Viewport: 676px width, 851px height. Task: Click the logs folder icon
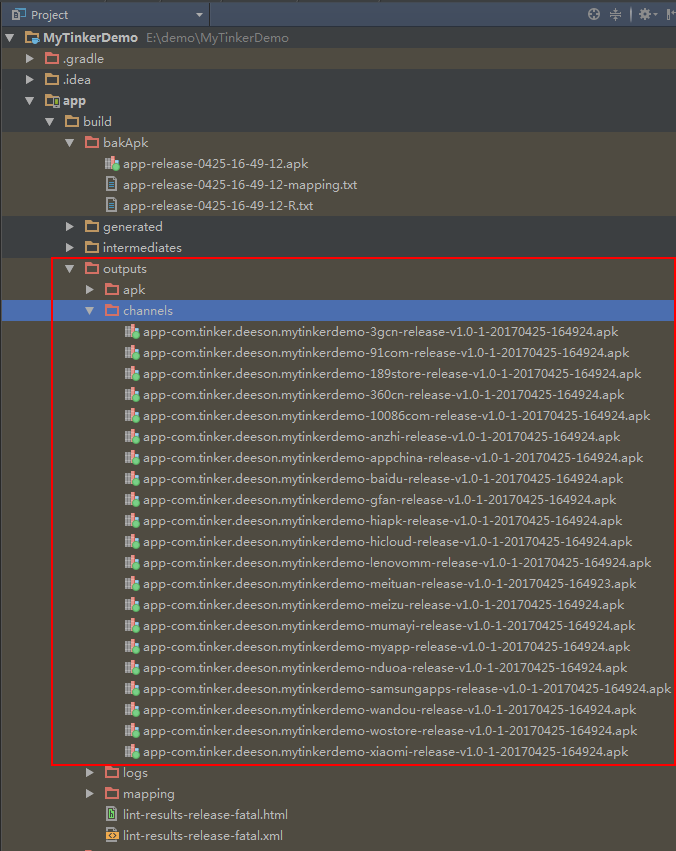[112, 772]
